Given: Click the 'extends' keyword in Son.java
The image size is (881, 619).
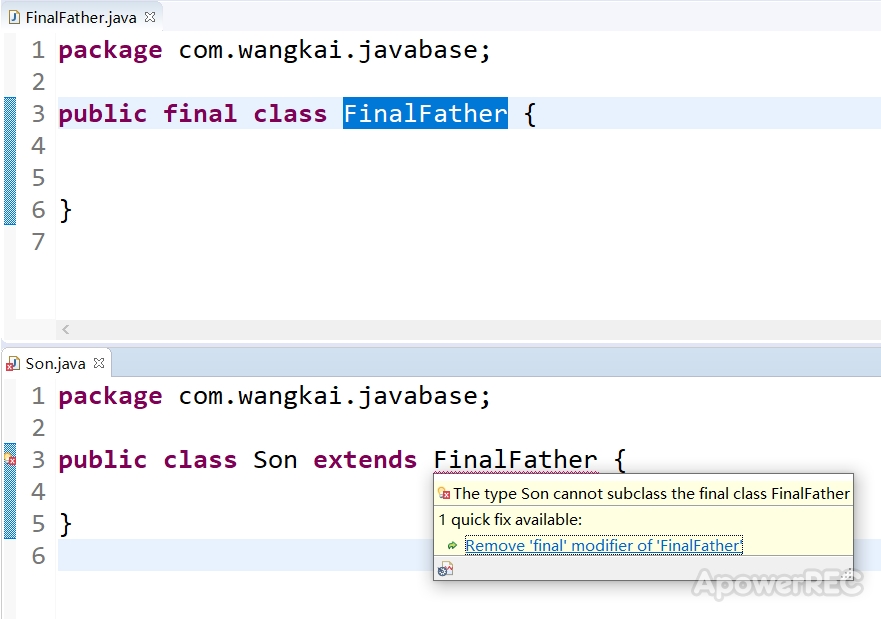Looking at the screenshot, I should [365, 459].
